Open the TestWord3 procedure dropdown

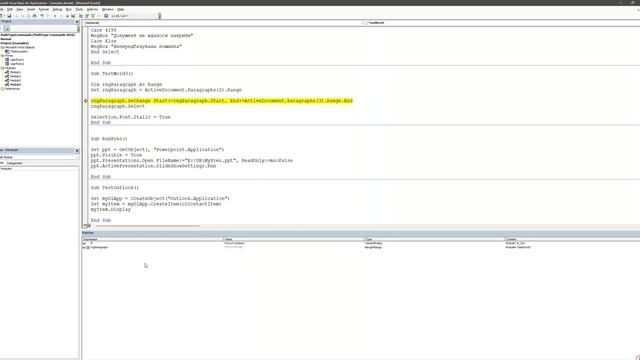[503, 23]
